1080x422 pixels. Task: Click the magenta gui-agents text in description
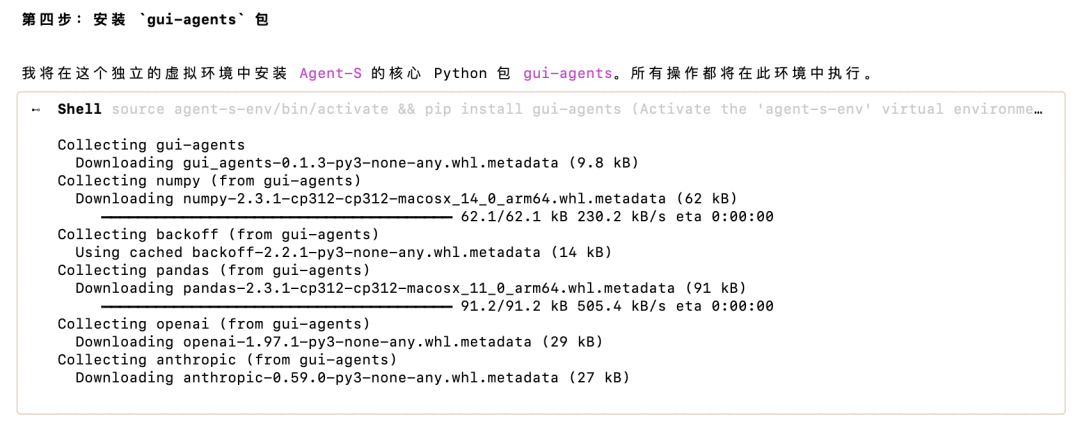[568, 73]
